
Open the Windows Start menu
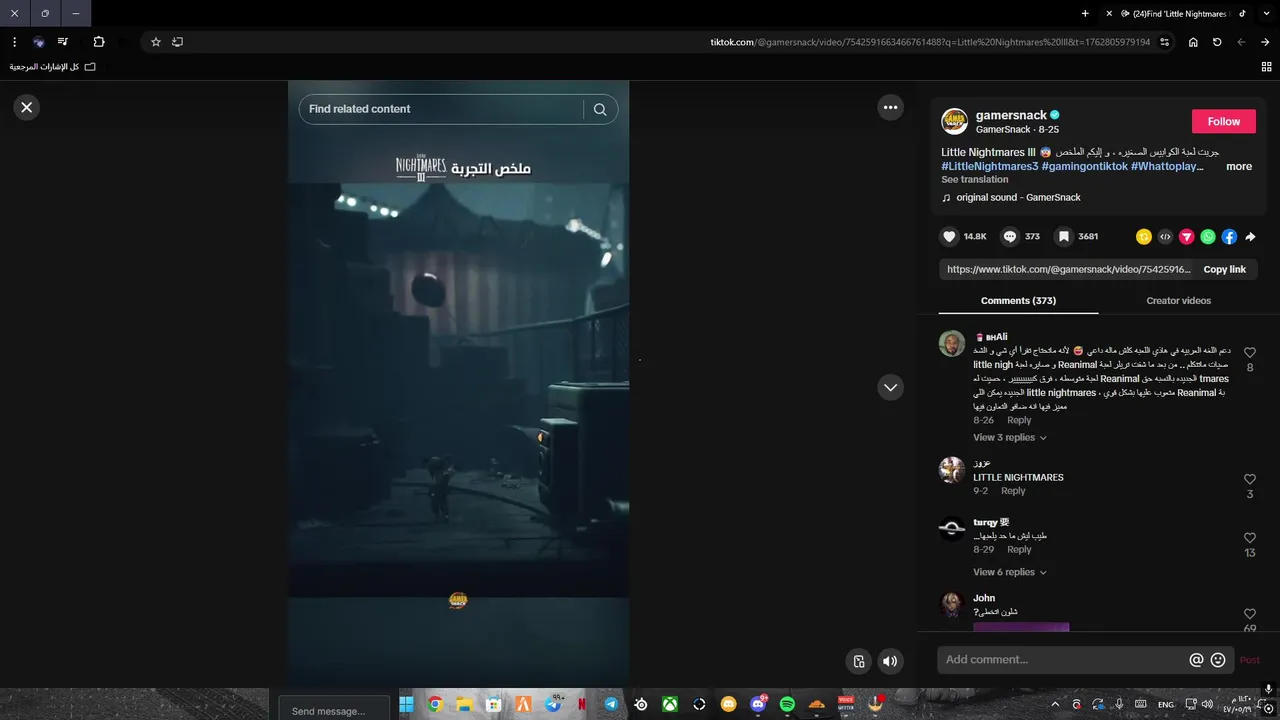pyautogui.click(x=406, y=705)
